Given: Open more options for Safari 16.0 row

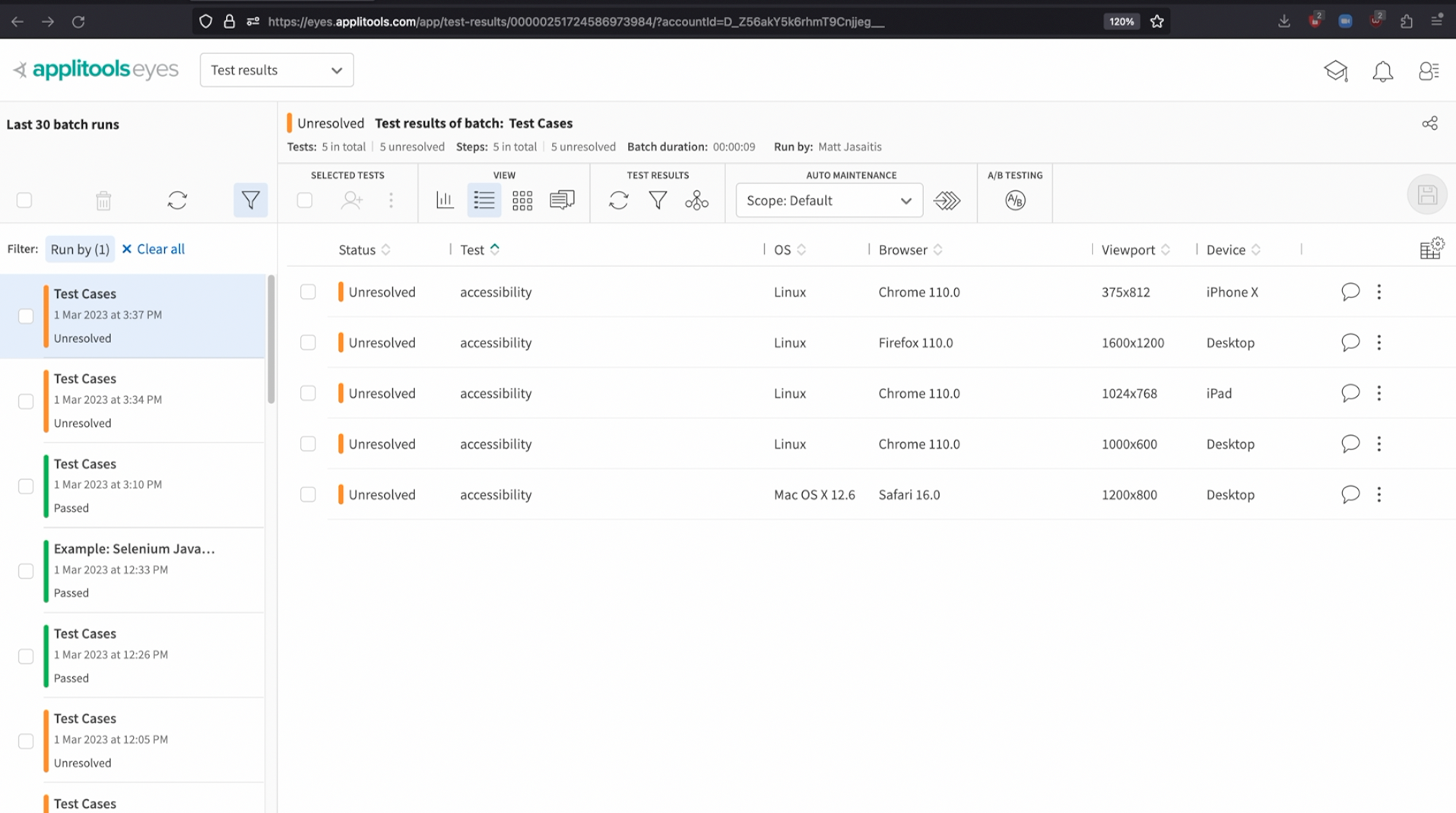Looking at the screenshot, I should click(1379, 494).
